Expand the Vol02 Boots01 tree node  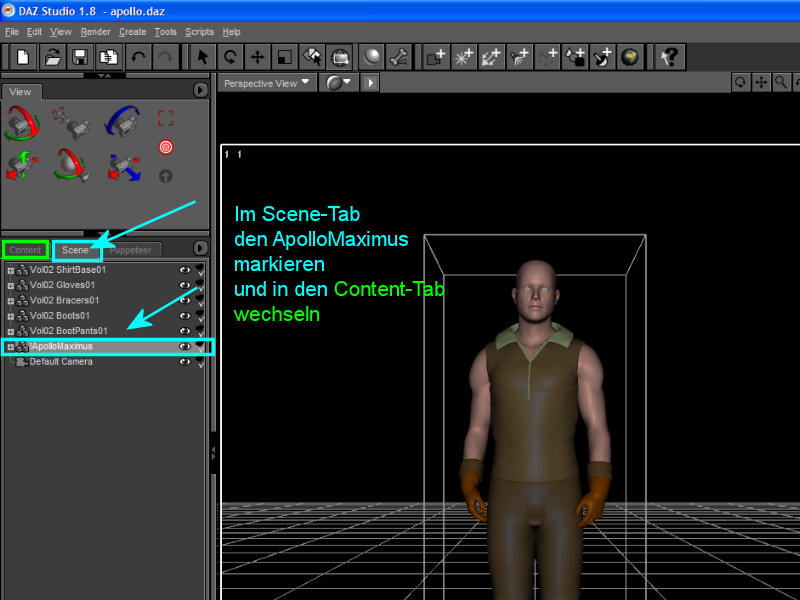click(x=10, y=316)
